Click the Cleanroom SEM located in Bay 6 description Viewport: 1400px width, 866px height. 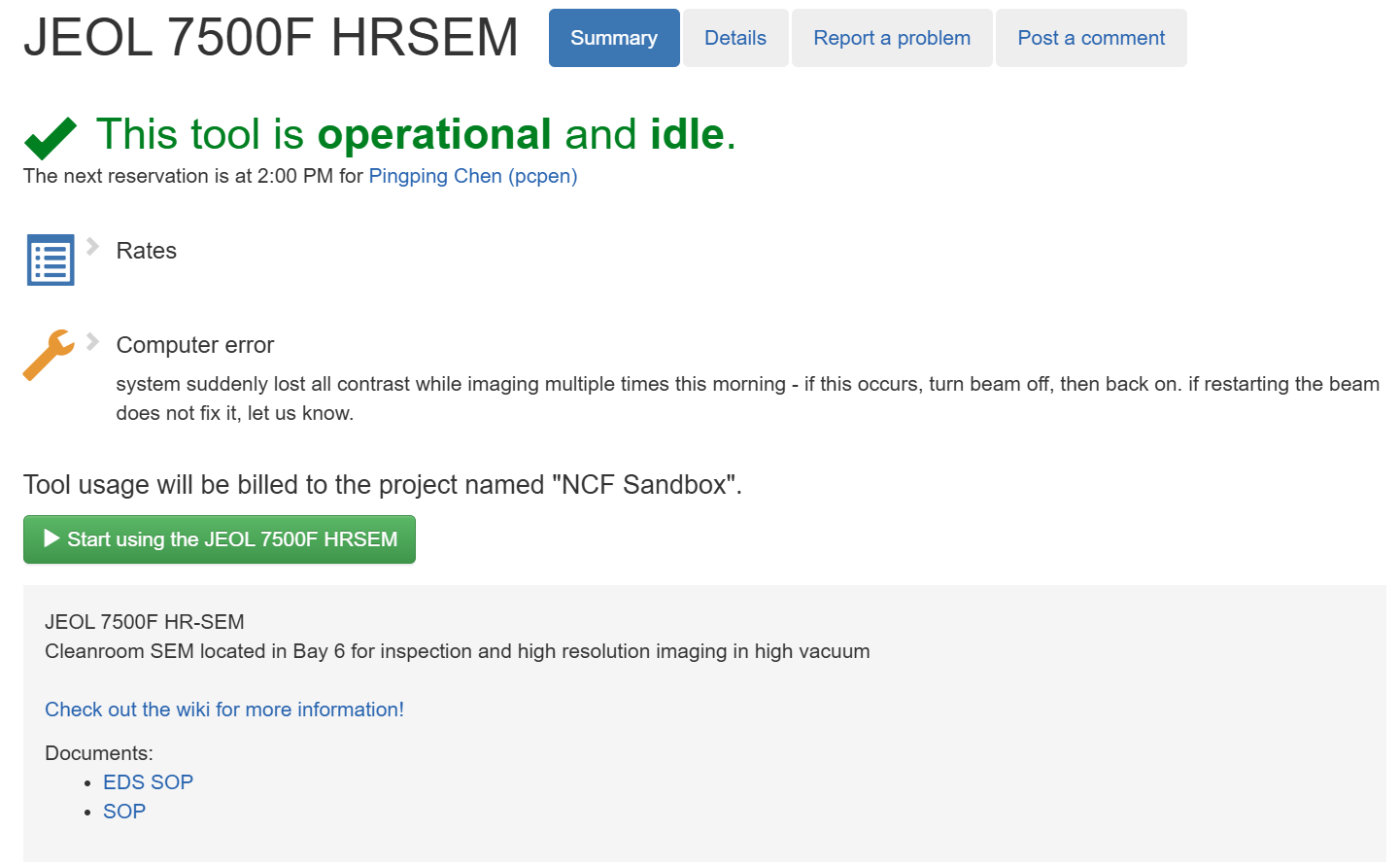click(458, 651)
